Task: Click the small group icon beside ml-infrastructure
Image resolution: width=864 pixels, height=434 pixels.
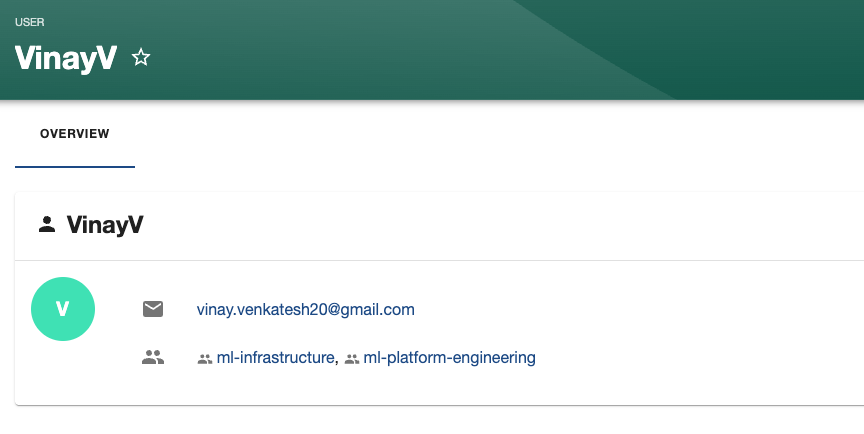Action: click(205, 358)
